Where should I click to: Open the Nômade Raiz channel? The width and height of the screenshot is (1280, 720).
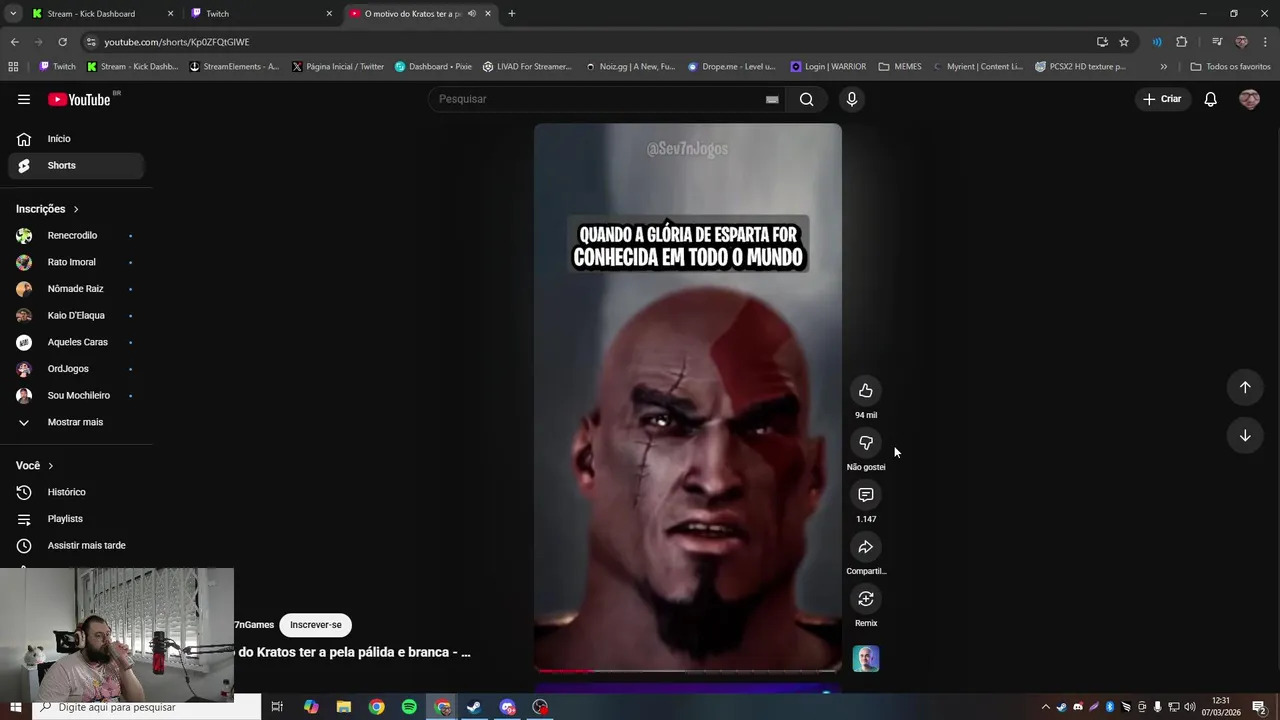click(75, 289)
